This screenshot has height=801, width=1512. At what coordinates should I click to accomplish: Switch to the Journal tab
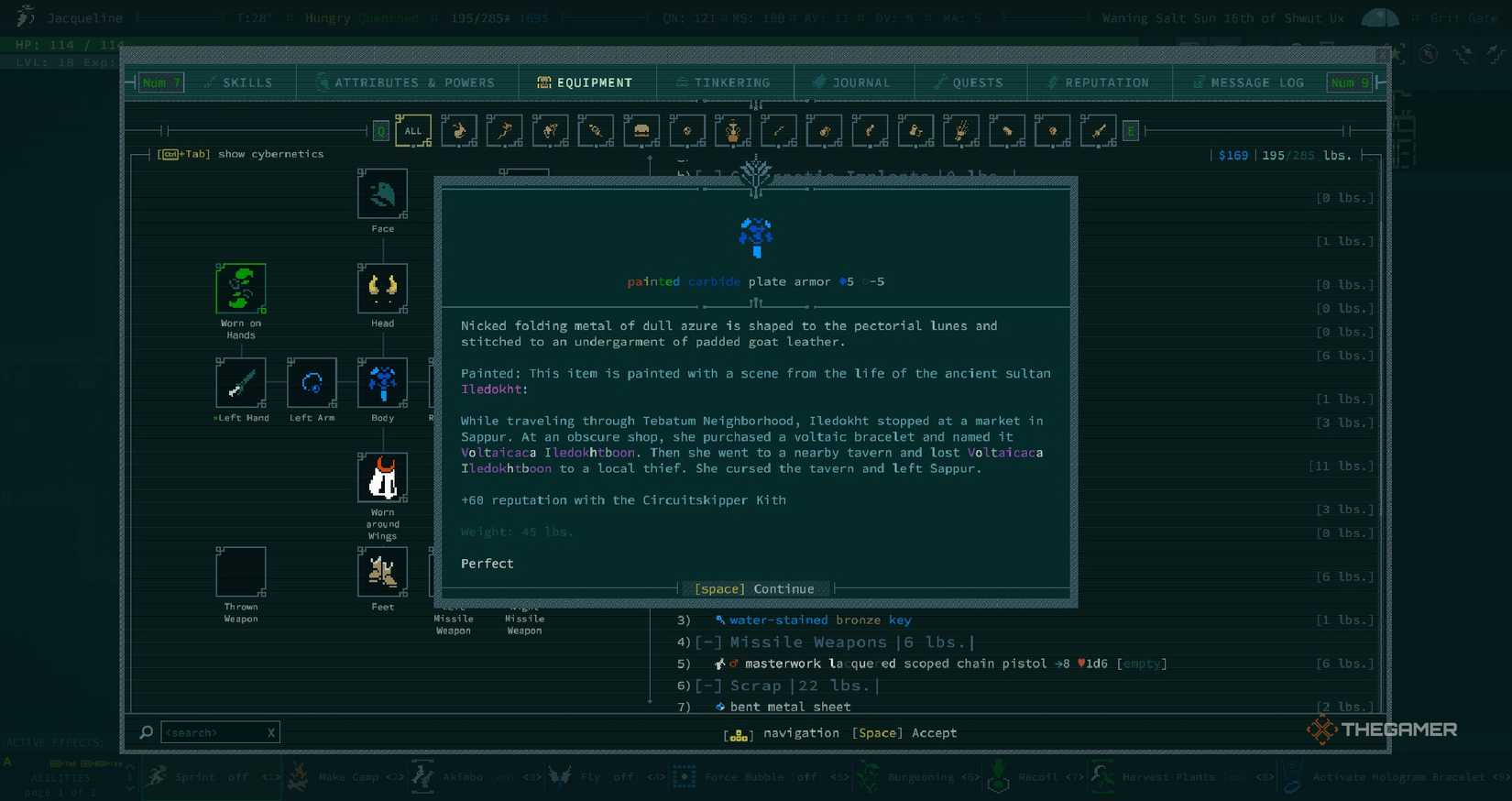pyautogui.click(x=852, y=82)
